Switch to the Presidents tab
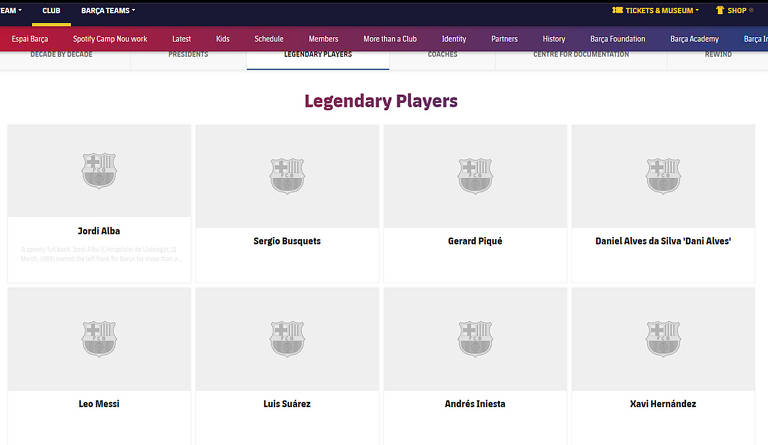Viewport: 768px width, 445px height. 188,54
